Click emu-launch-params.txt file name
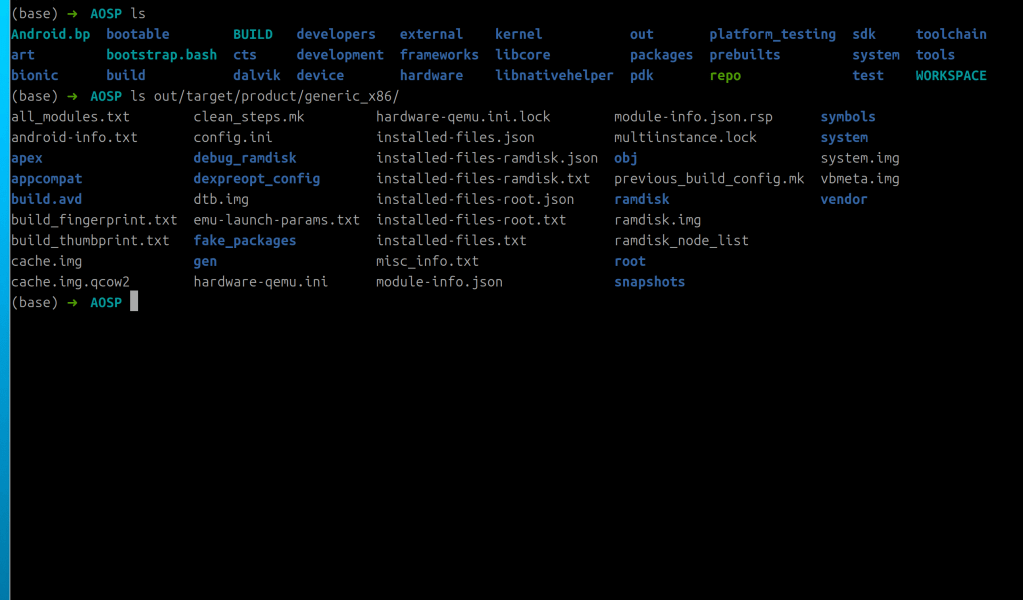 click(276, 220)
